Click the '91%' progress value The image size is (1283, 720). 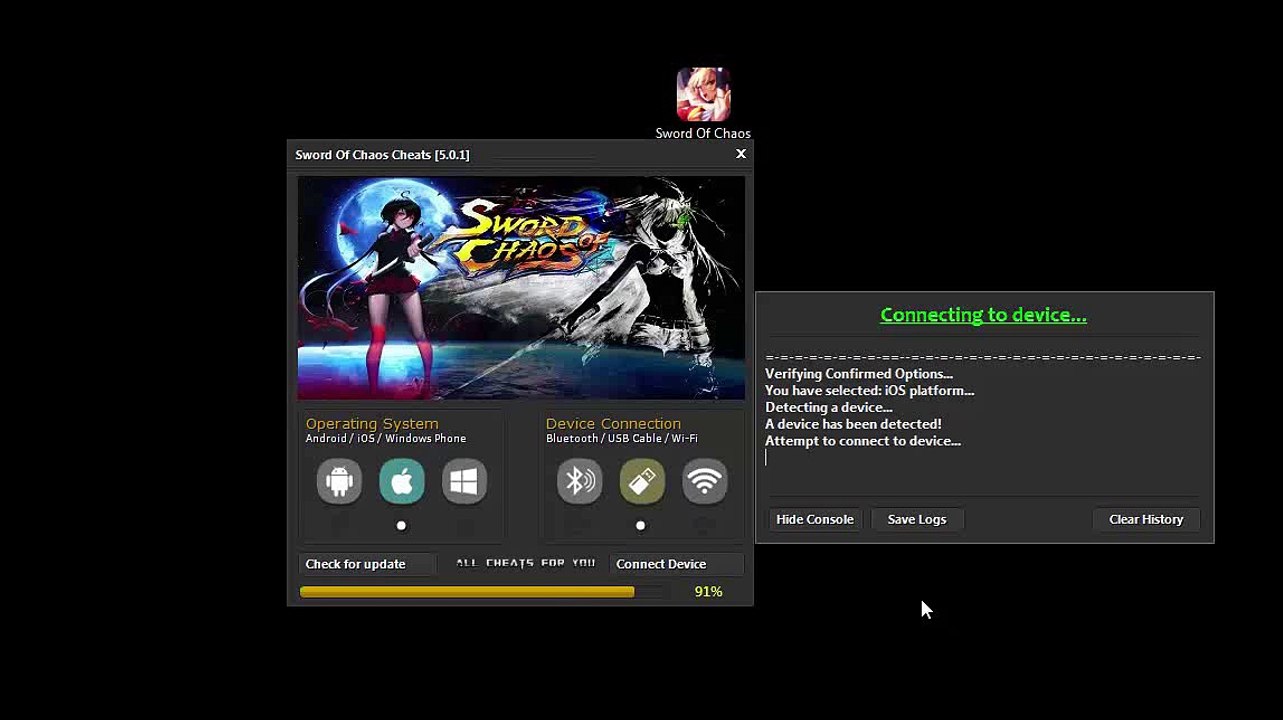coord(709,592)
